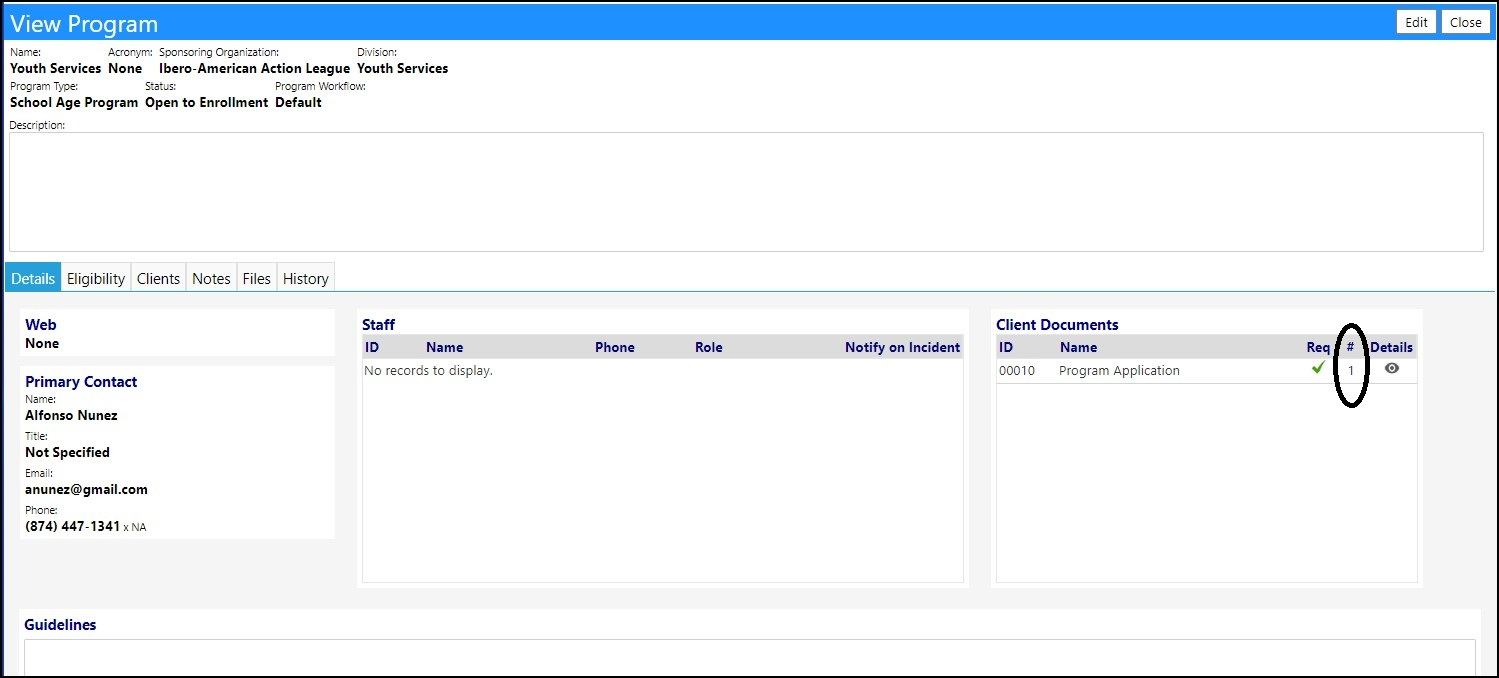Click the Ibero-American Action League organization name
1499x678 pixels.
coord(254,68)
